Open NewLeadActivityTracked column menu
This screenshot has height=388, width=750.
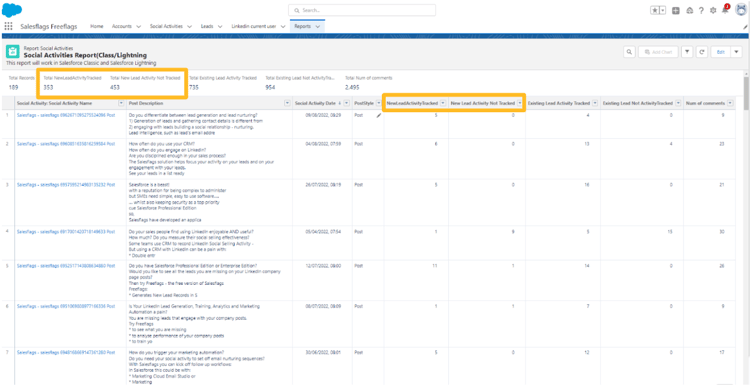point(443,103)
